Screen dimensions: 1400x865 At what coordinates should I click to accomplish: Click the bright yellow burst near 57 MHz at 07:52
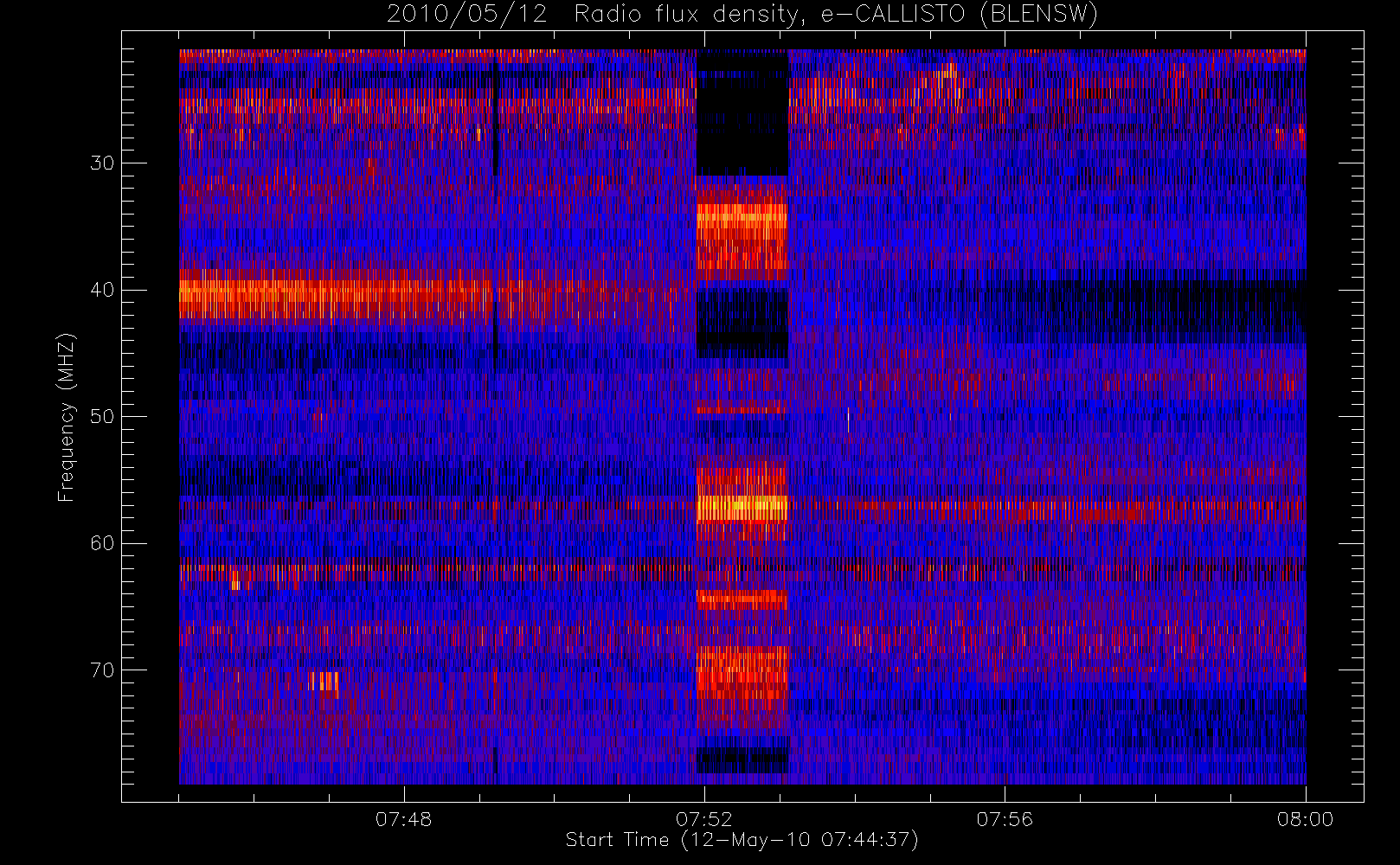(742, 508)
